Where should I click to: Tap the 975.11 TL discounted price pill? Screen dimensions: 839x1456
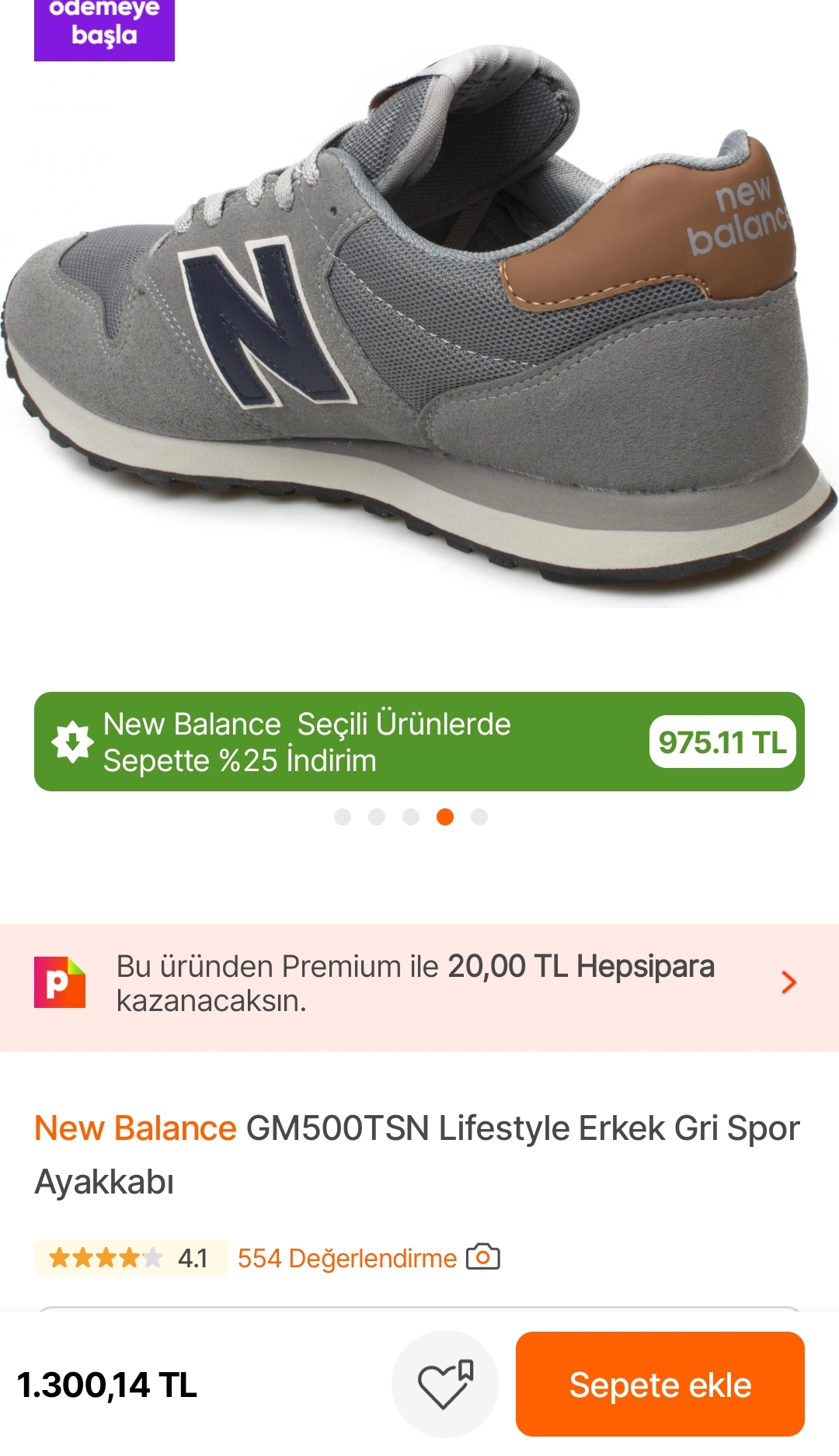click(x=722, y=742)
